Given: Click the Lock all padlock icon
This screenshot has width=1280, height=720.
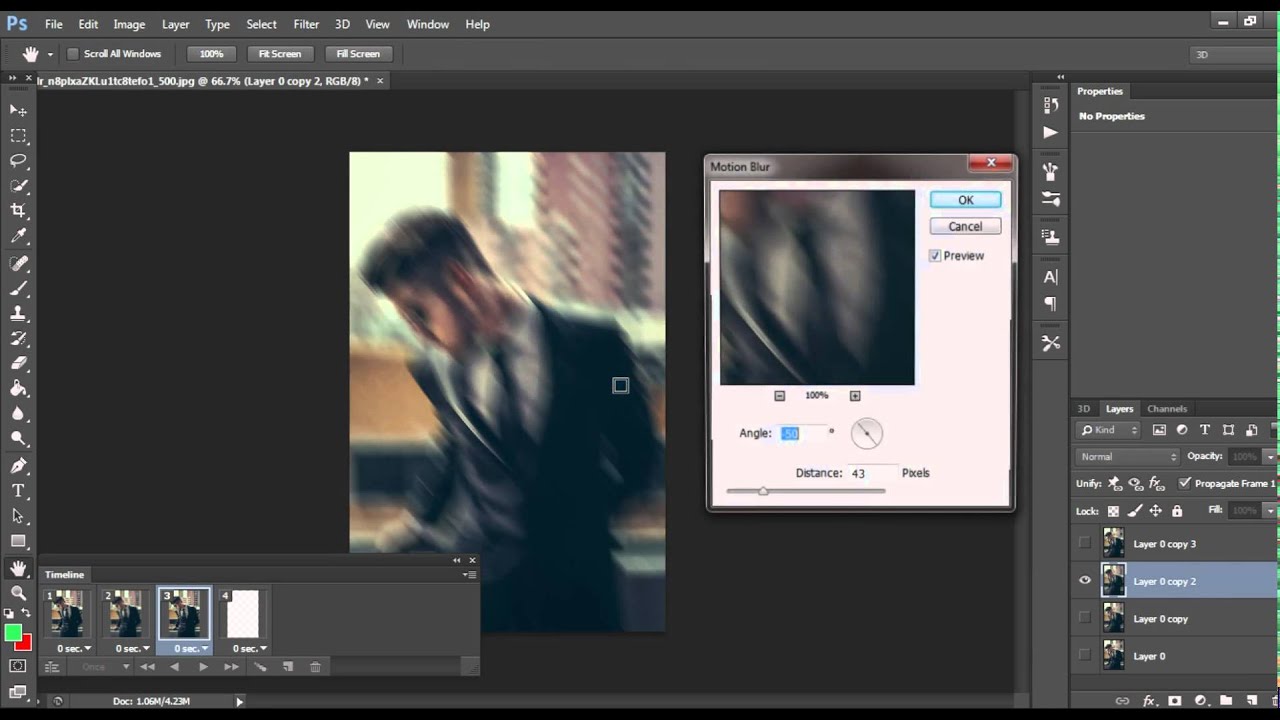Looking at the screenshot, I should coord(1177,511).
